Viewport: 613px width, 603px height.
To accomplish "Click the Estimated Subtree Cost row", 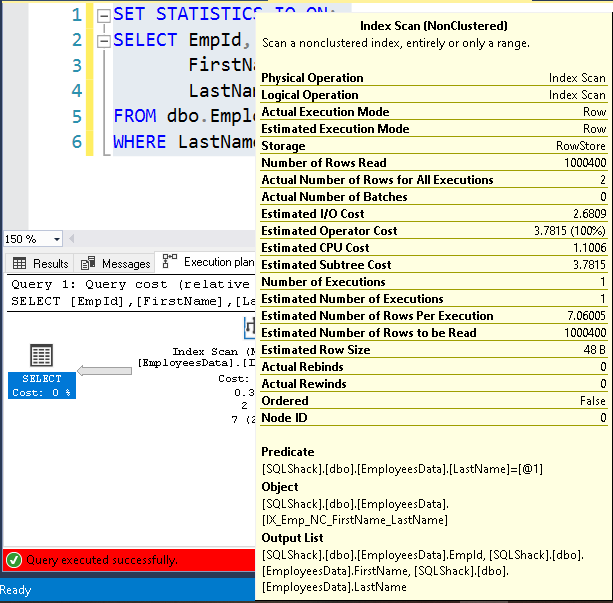I will (x=434, y=265).
